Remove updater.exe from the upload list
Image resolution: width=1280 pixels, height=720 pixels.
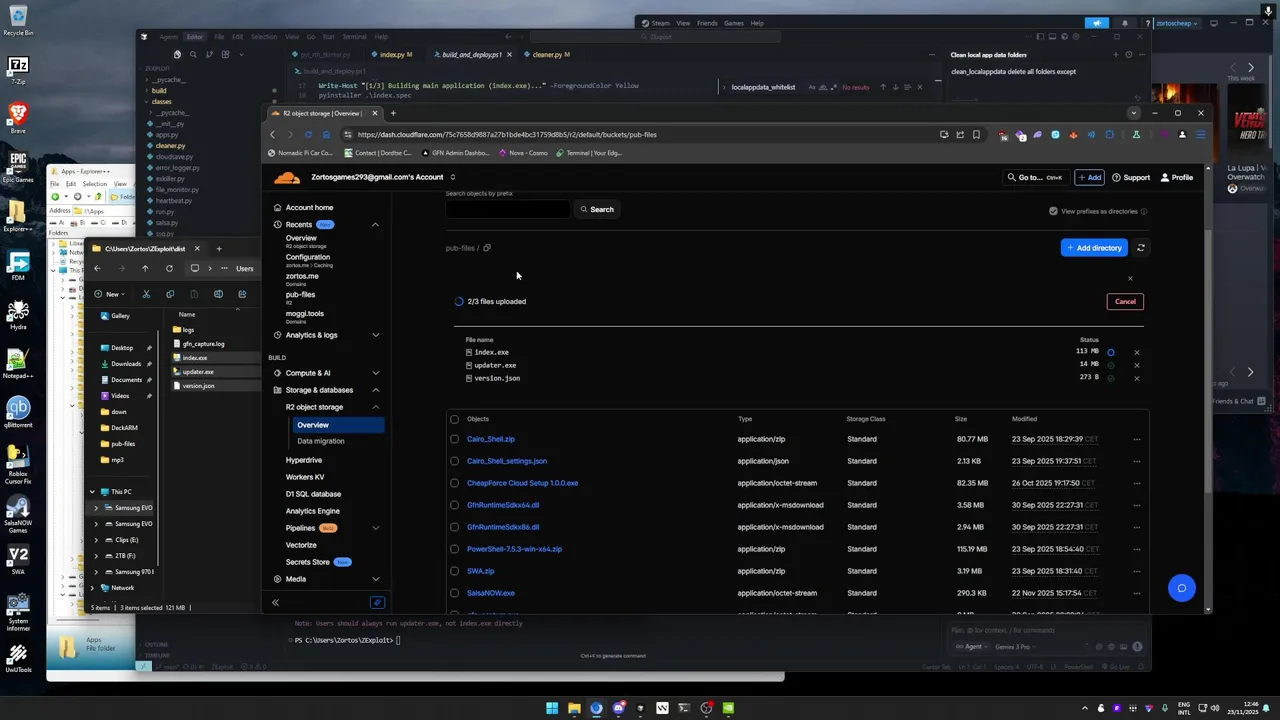[x=1136, y=365]
